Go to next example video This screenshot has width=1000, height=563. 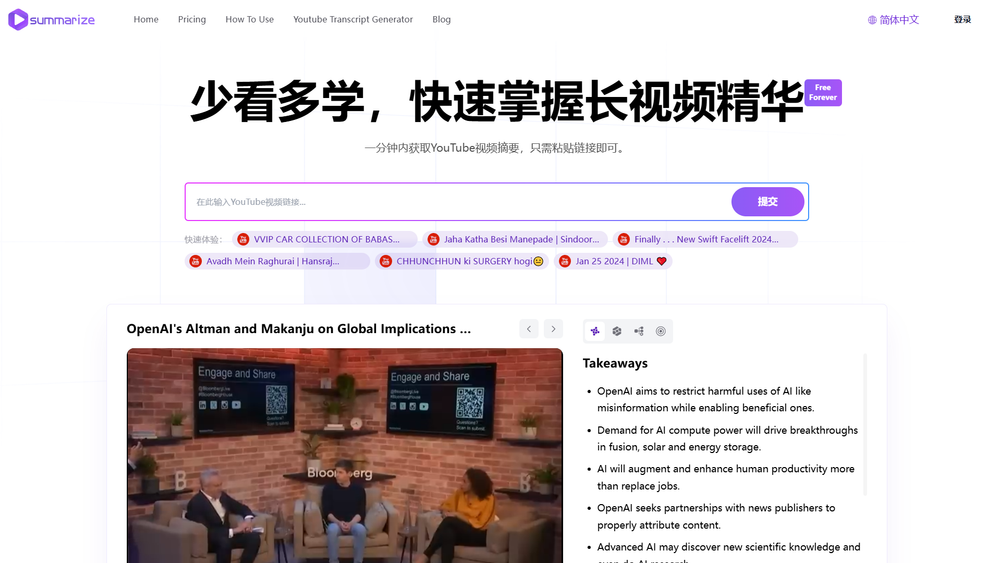click(554, 329)
